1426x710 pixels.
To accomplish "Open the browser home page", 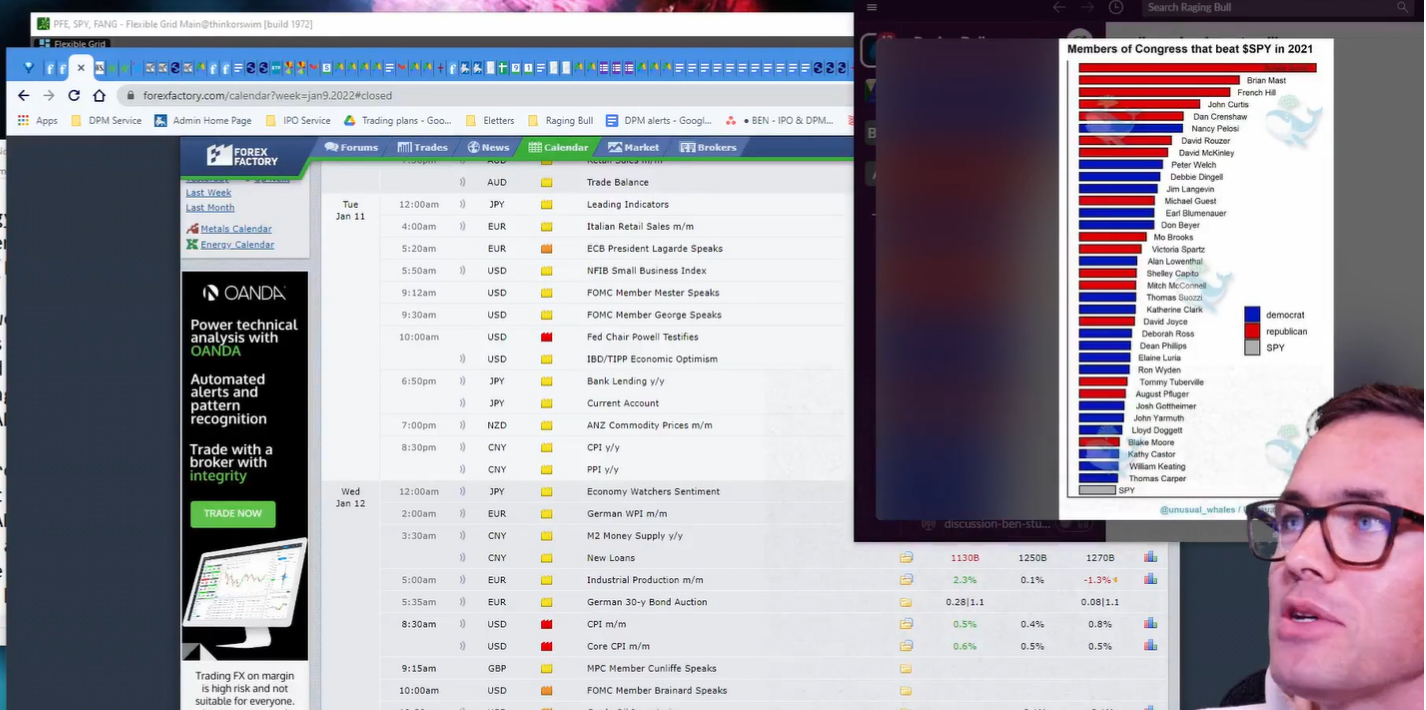I will point(99,95).
